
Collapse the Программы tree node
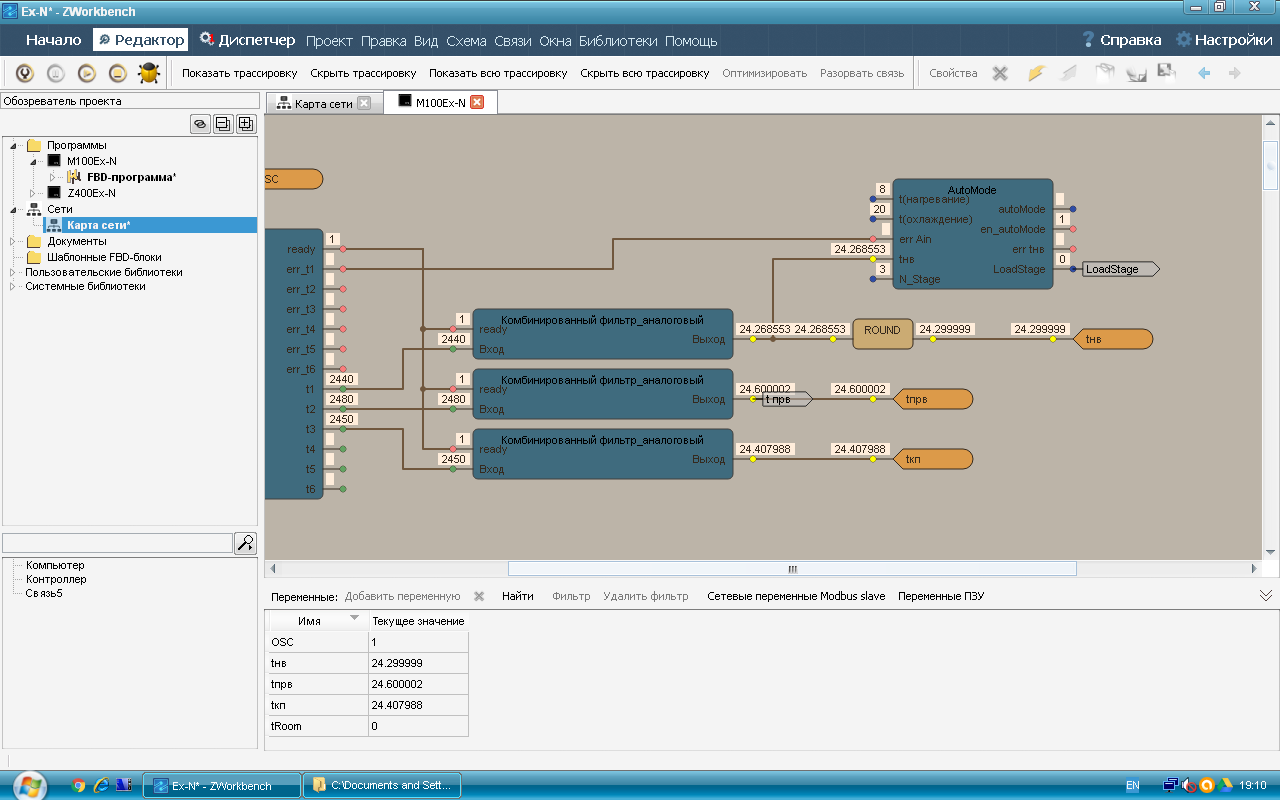(13, 145)
